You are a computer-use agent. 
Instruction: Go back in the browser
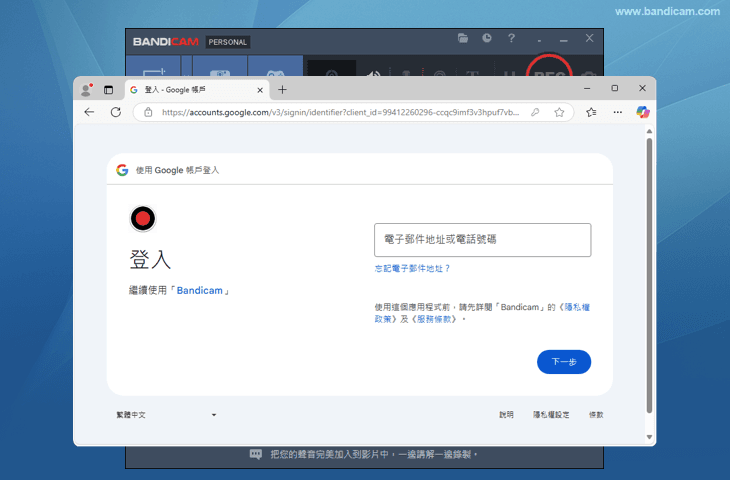click(x=89, y=112)
